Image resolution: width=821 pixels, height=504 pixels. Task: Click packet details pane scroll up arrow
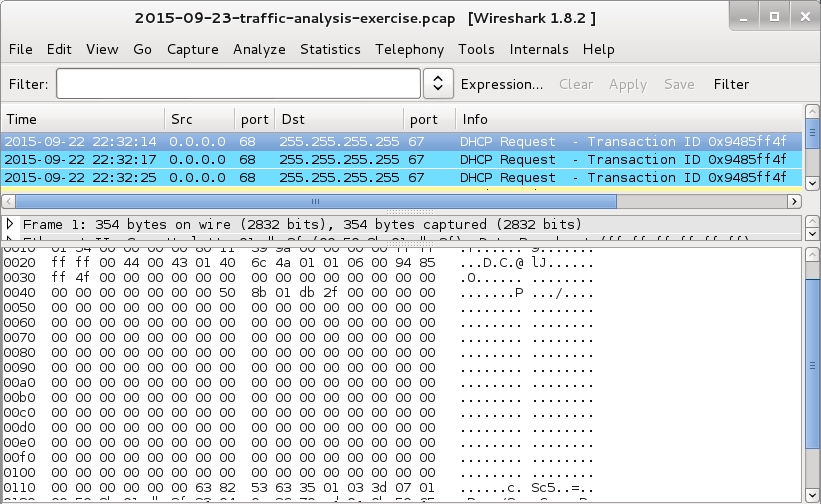click(812, 221)
